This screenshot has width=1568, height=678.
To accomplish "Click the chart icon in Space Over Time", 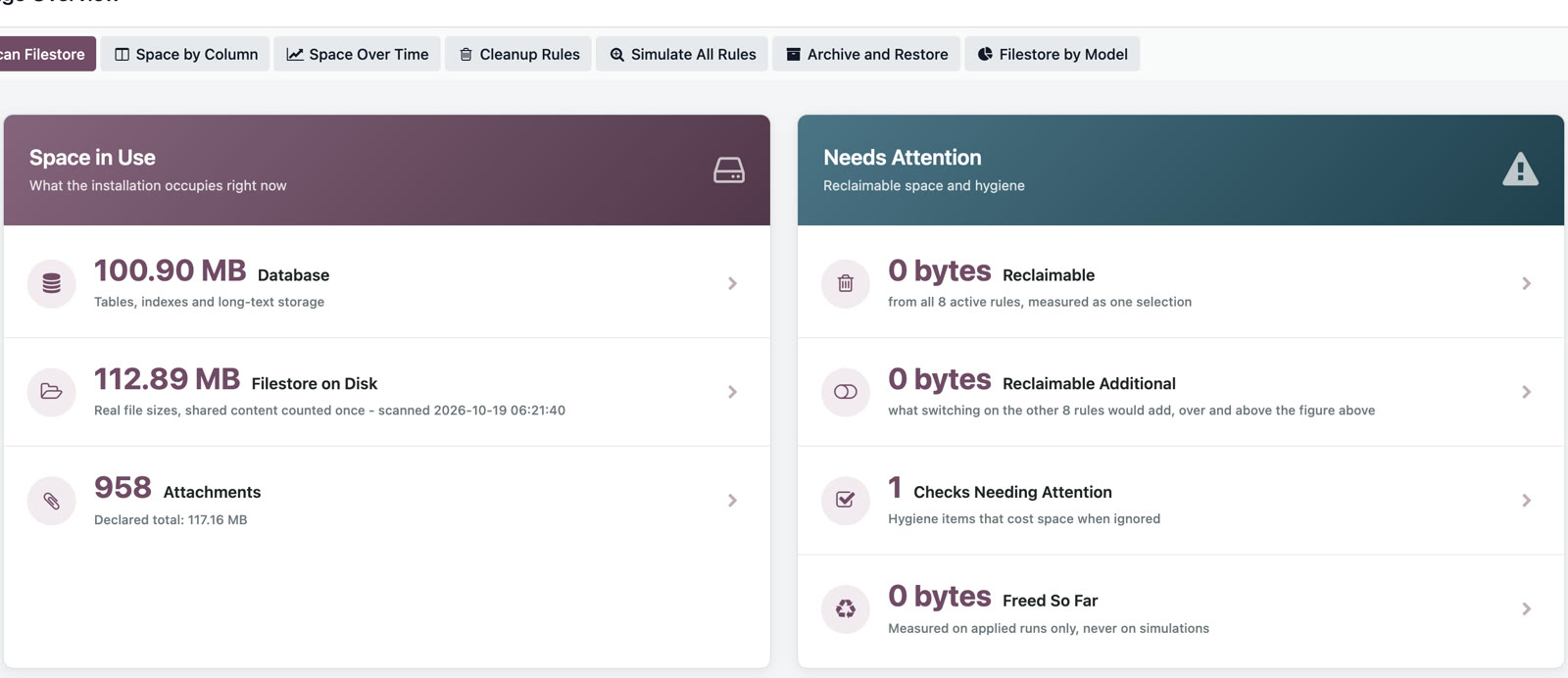I will (295, 54).
